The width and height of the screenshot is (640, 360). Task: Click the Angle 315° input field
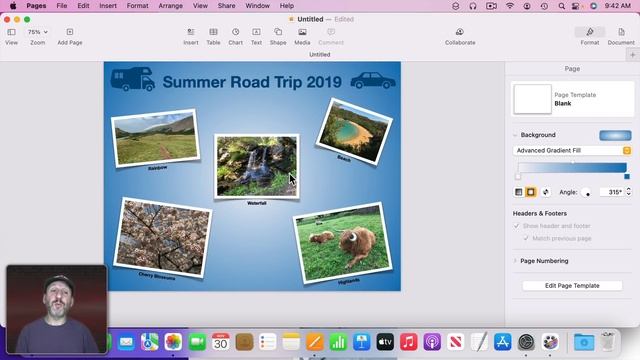pos(611,192)
